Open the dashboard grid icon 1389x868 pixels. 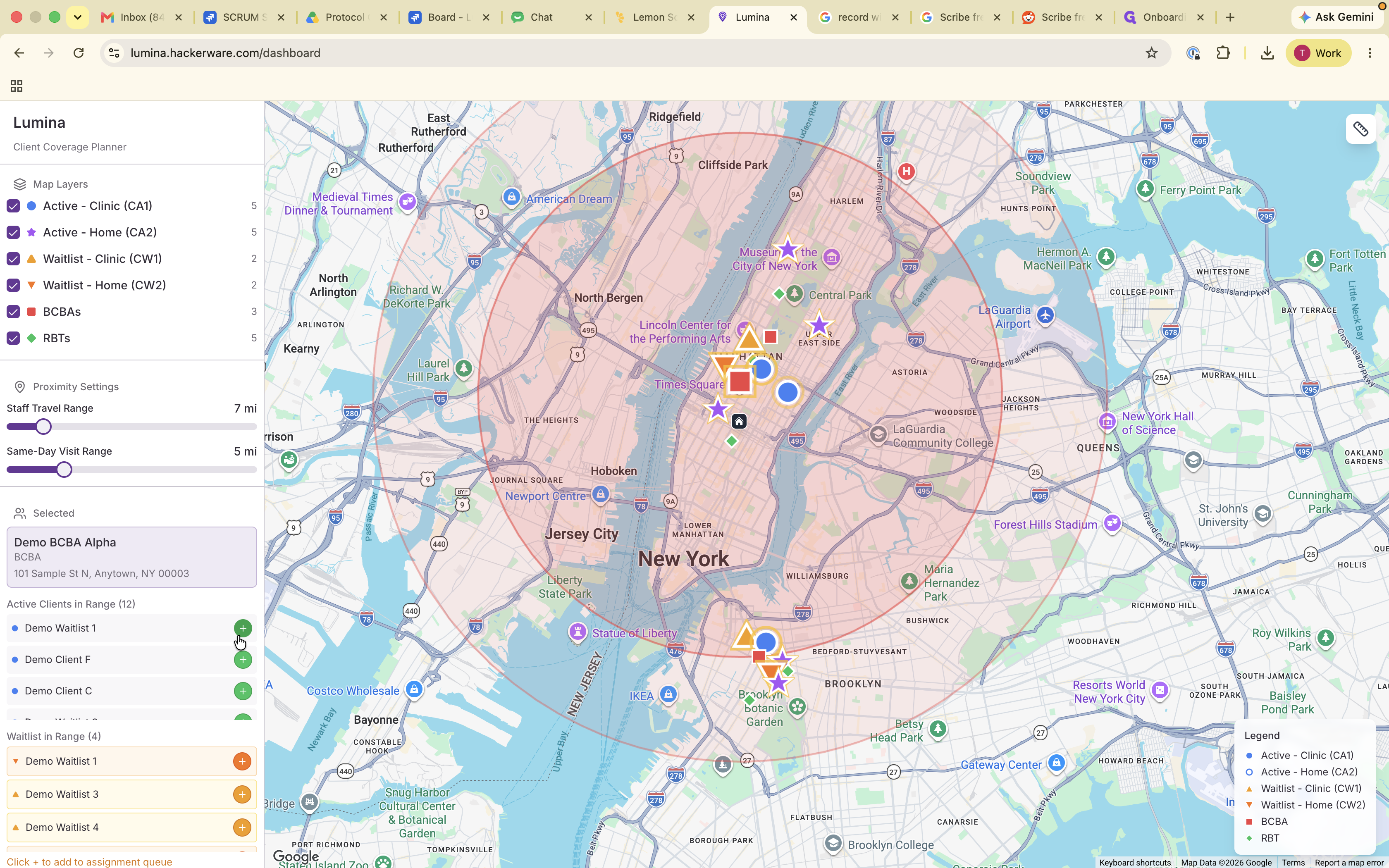pos(17,86)
